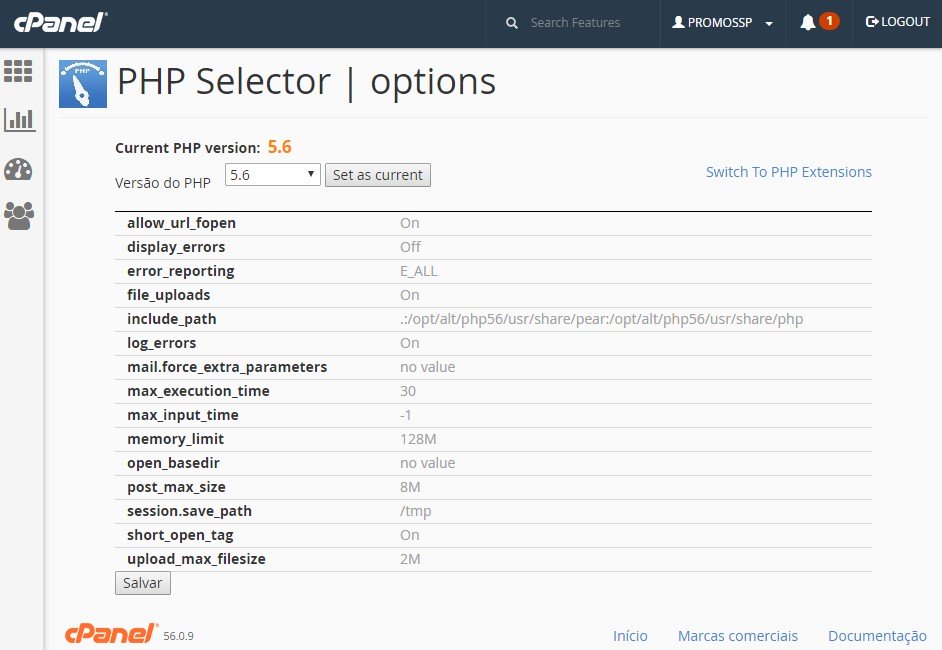Click the search magnifier icon
Image resolution: width=942 pixels, height=650 pixels.
pos(512,23)
